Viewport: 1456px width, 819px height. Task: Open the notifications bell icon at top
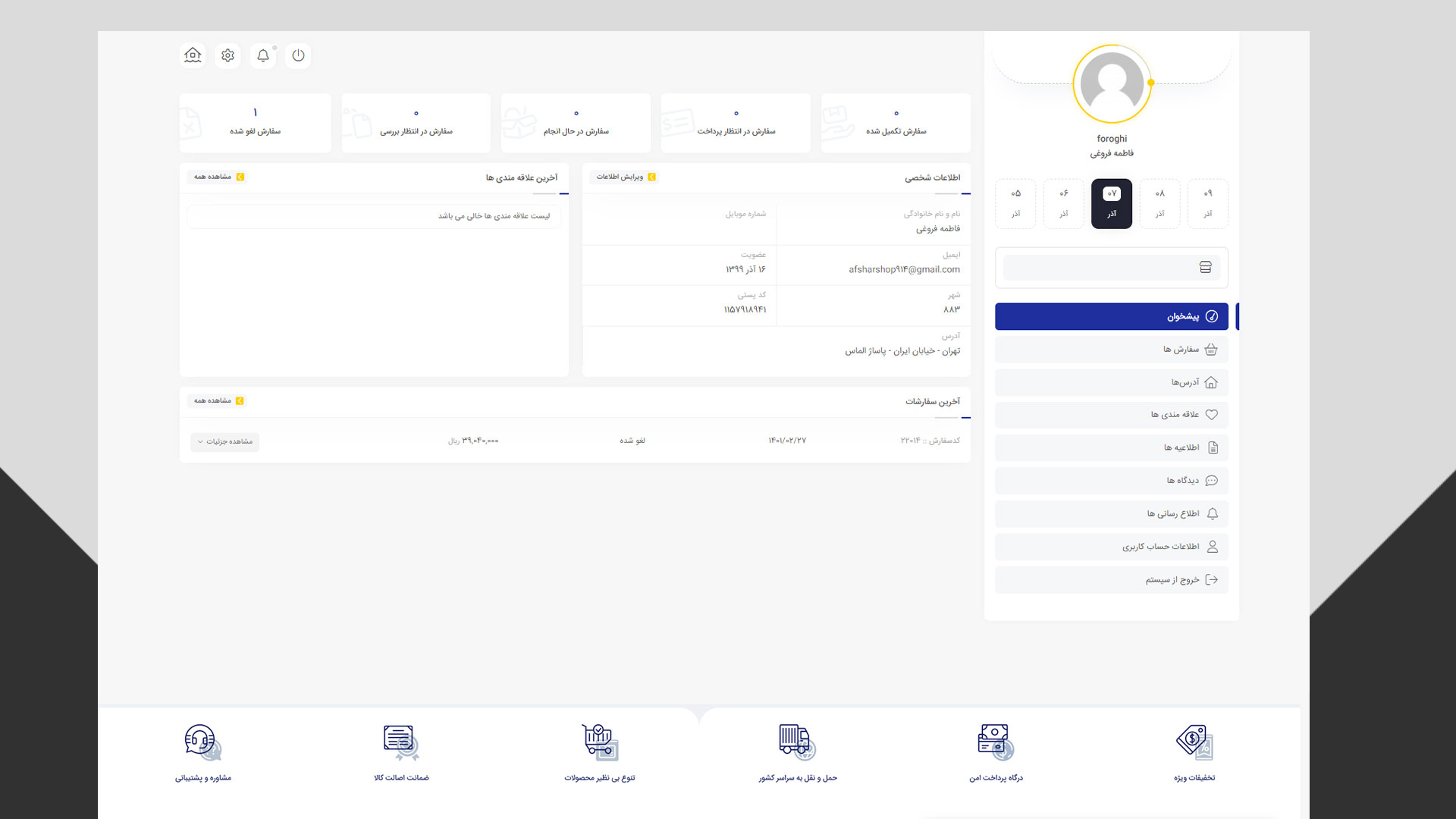263,55
